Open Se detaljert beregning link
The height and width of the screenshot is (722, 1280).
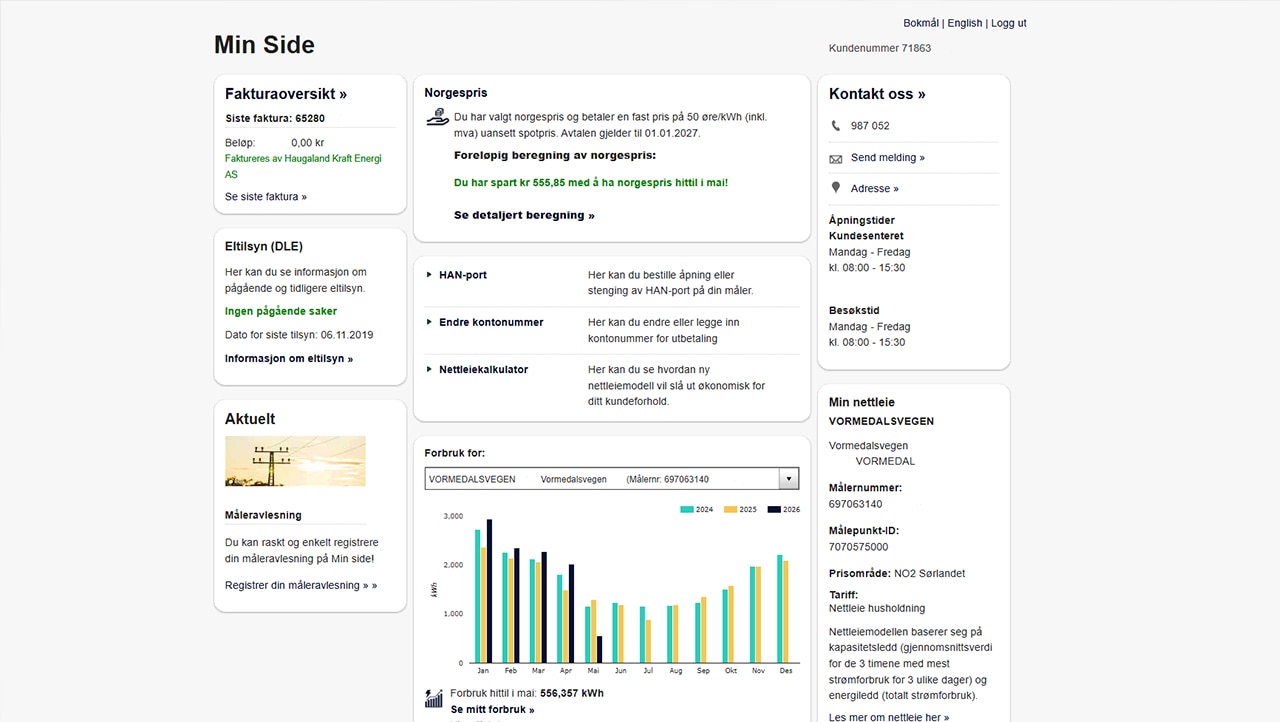pyautogui.click(x=524, y=215)
